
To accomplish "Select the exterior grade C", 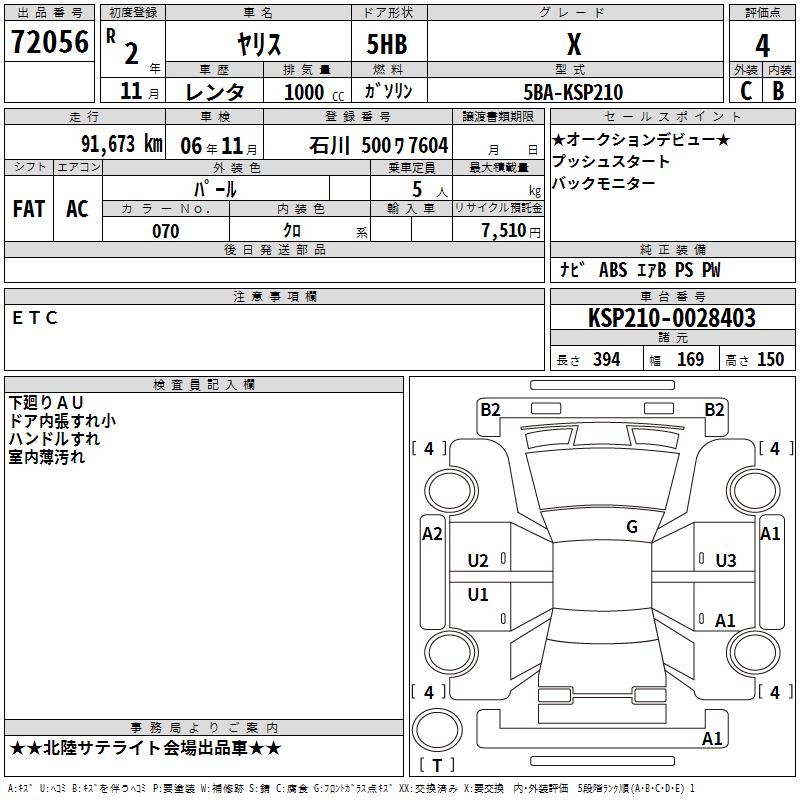I will tap(746, 91).
